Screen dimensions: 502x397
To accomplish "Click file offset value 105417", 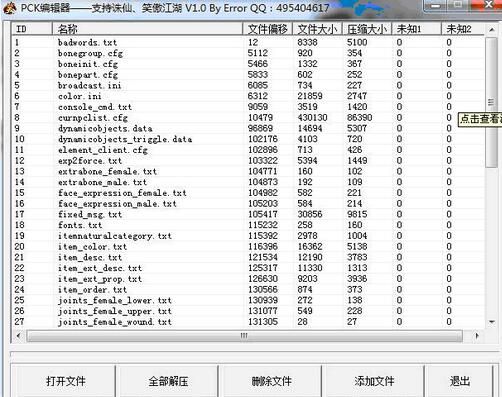I will coord(263,214).
